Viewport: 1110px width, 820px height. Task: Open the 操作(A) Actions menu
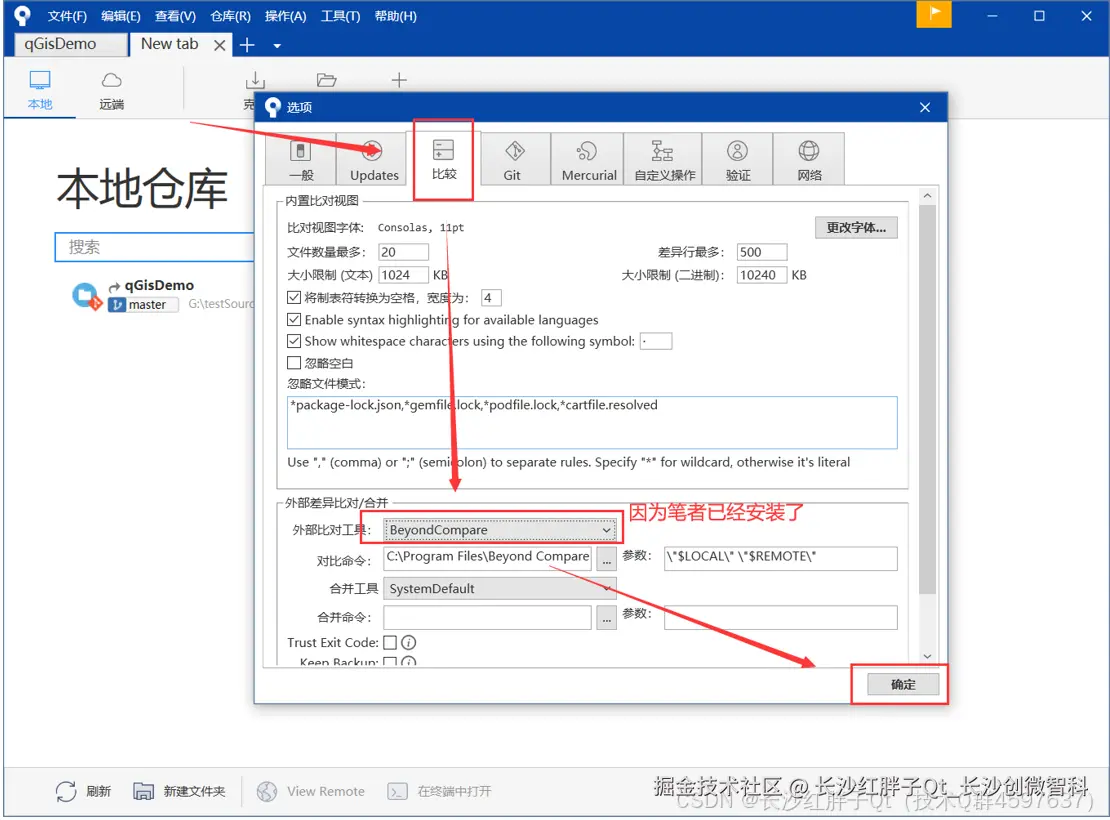point(285,16)
